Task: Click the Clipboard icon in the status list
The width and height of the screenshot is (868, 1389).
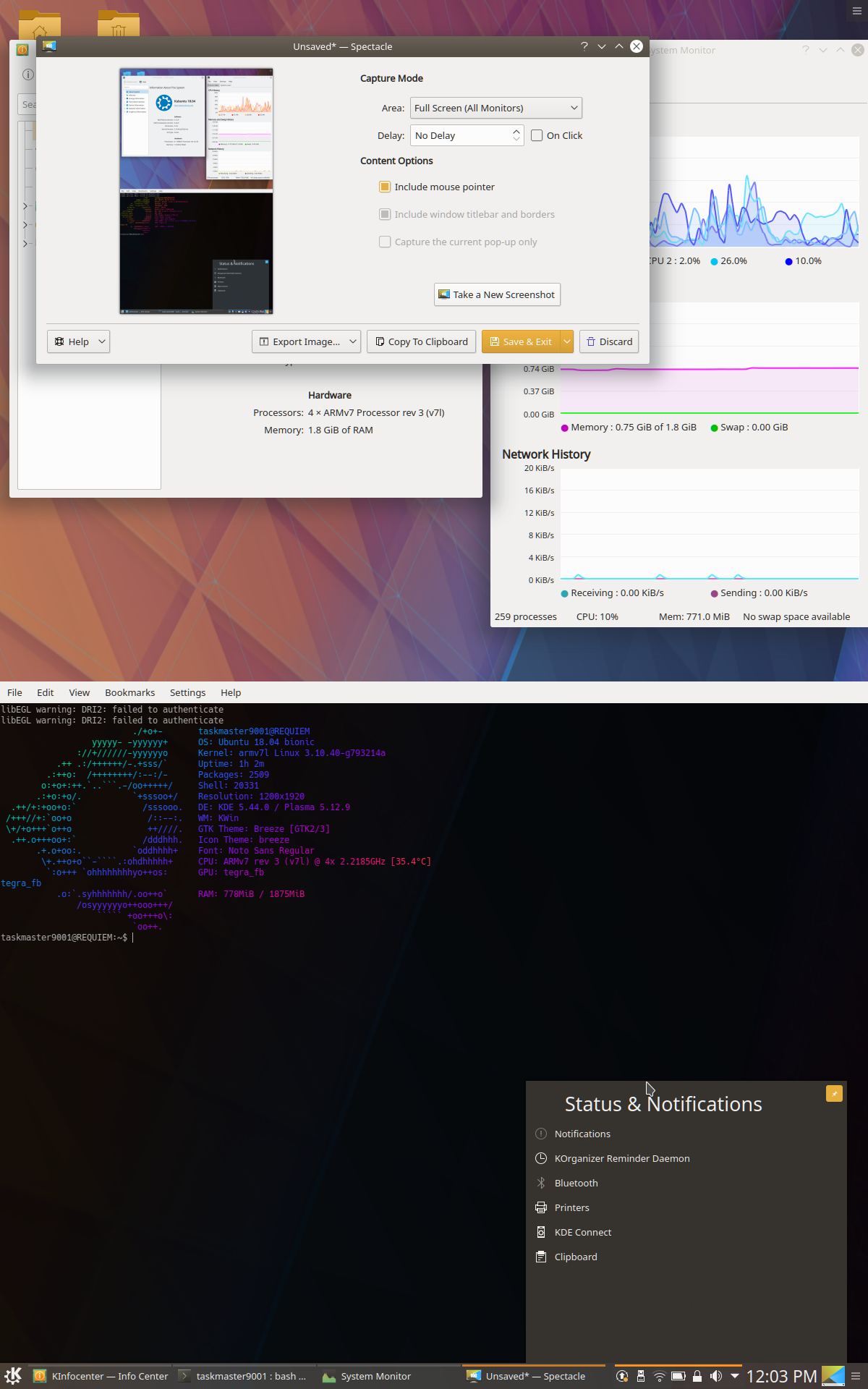Action: 541,1257
